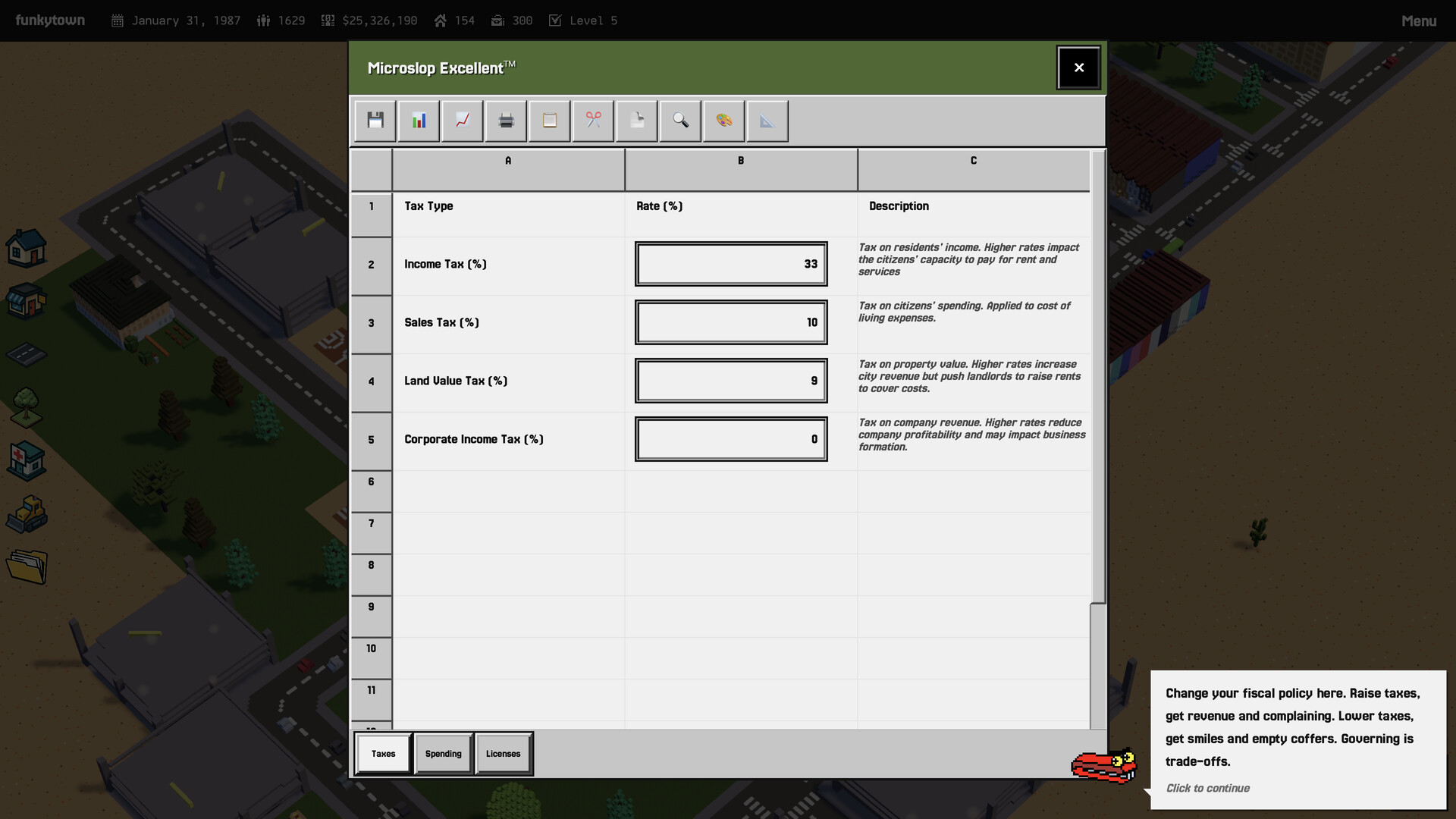Click the printer icon in the toolbar
Viewport: 1456px width, 819px height.
[x=505, y=121]
